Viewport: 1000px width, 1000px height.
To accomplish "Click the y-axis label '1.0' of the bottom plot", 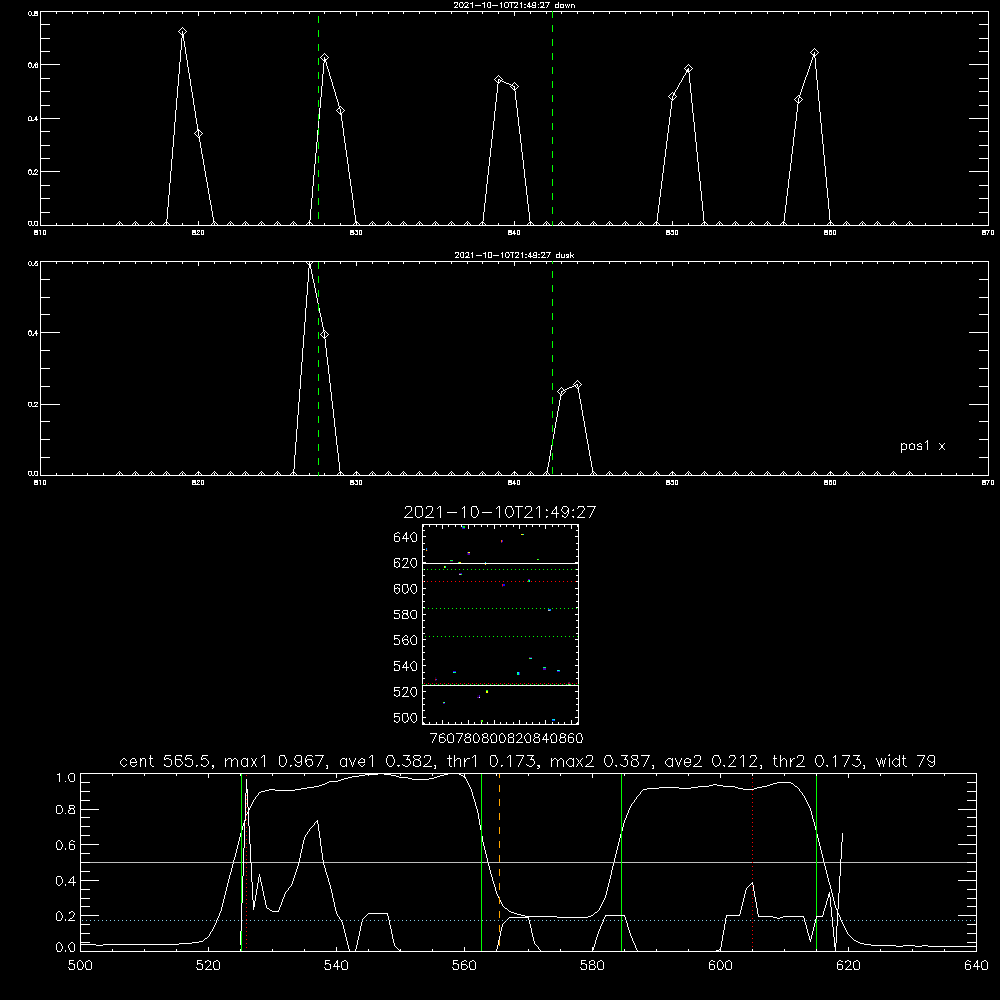I will point(66,778).
